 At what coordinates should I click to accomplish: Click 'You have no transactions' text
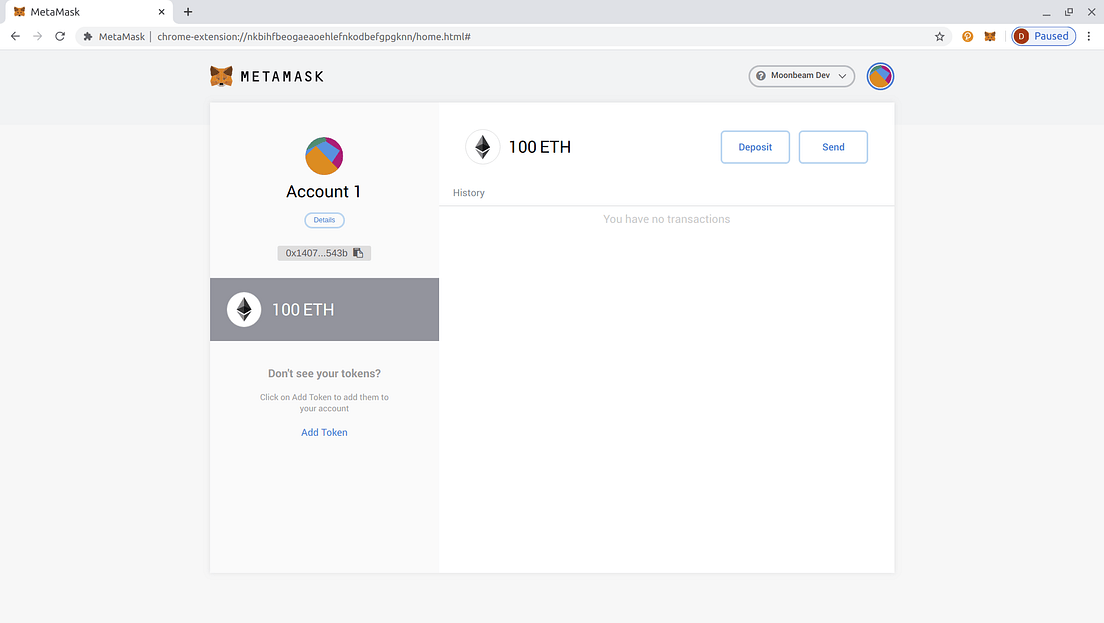pyautogui.click(x=667, y=219)
